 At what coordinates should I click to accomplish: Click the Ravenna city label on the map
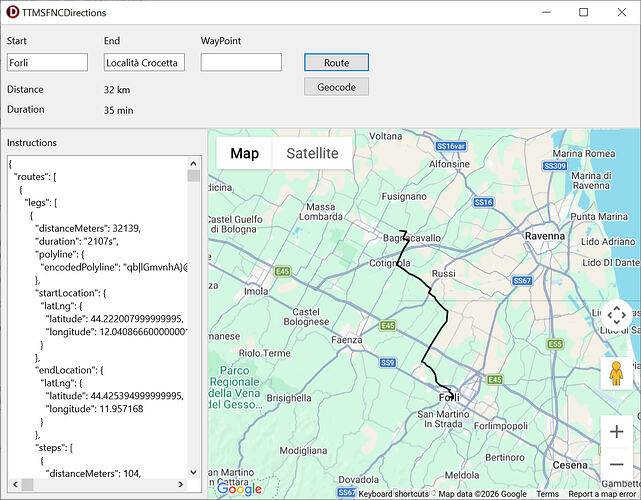click(x=545, y=236)
